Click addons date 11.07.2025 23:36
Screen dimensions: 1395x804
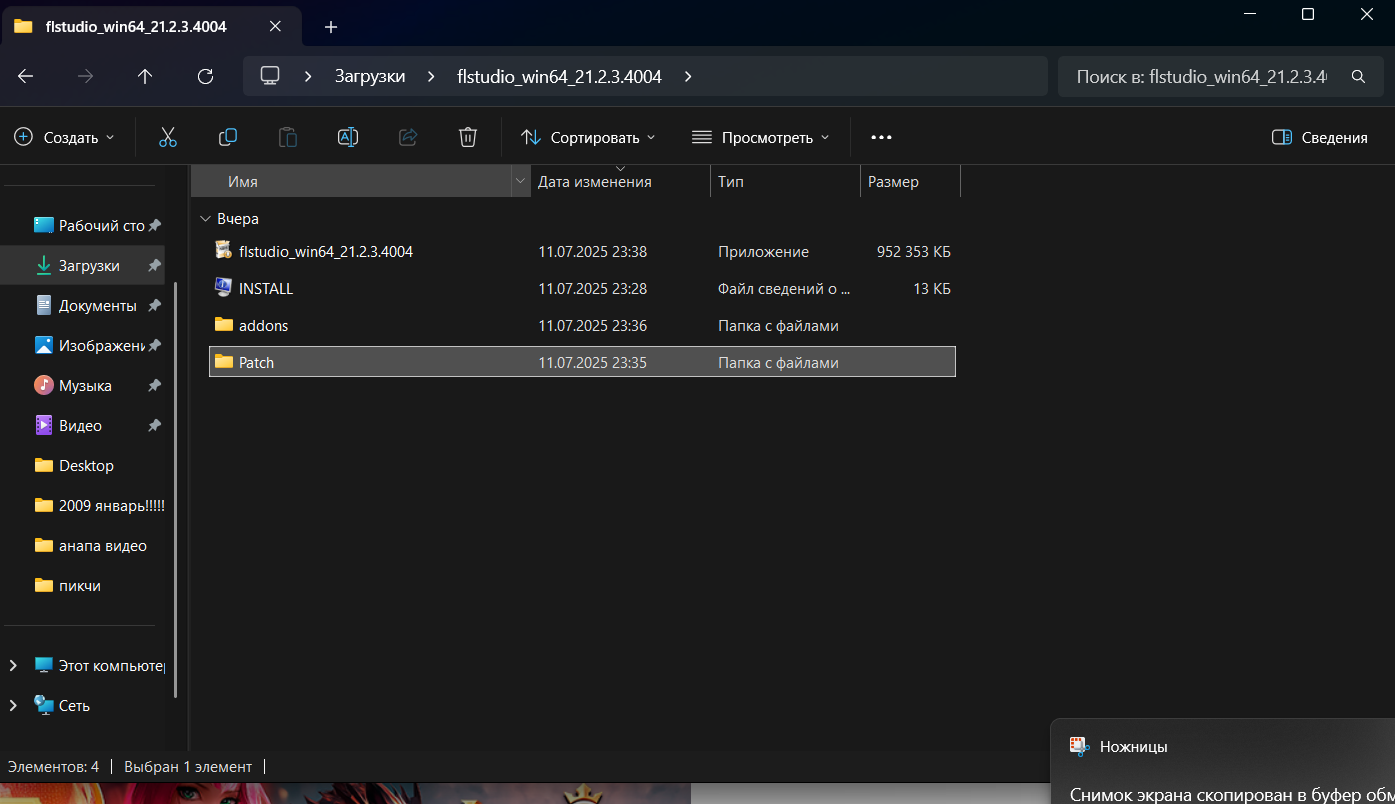592,326
